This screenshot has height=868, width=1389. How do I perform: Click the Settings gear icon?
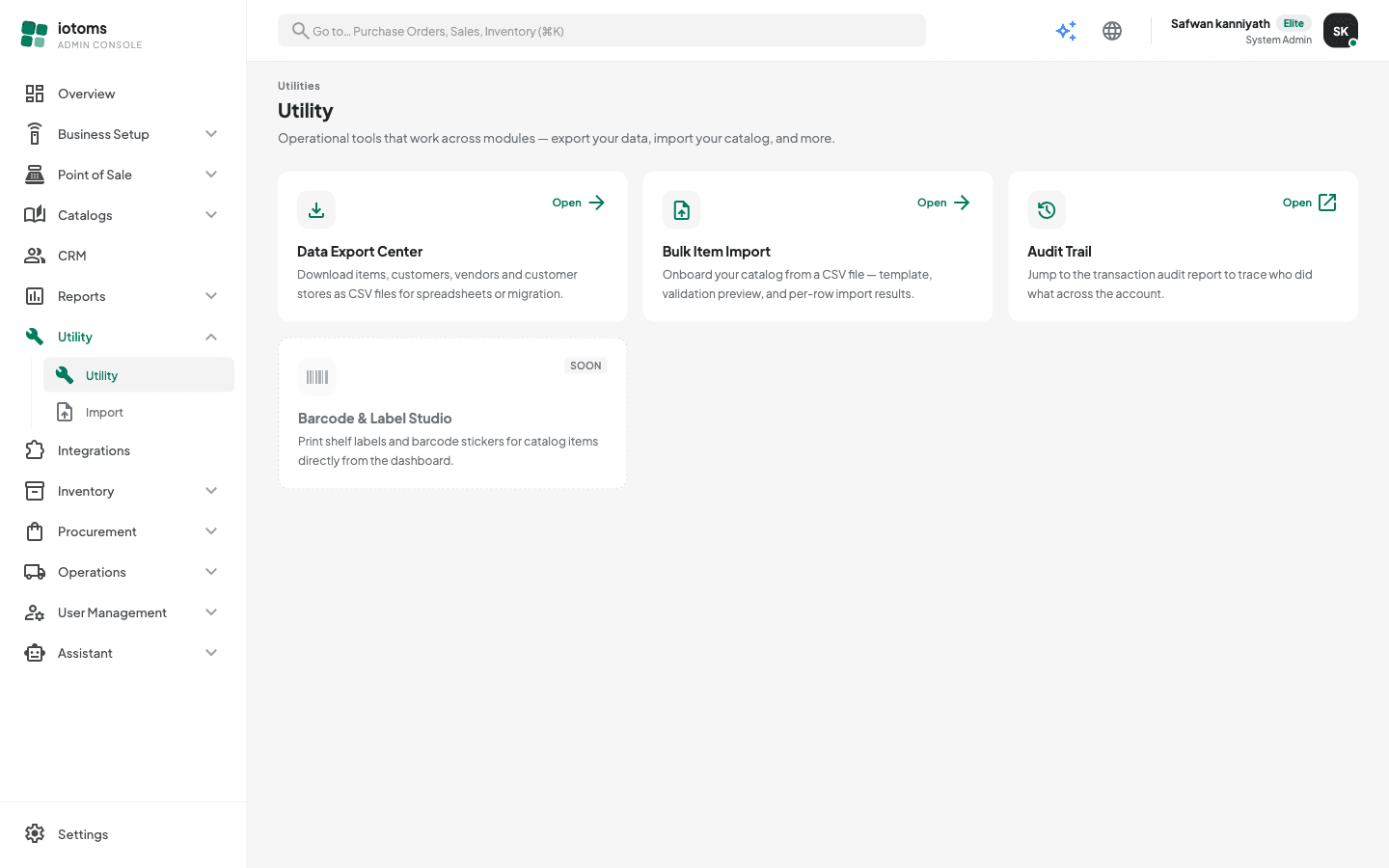click(x=35, y=834)
